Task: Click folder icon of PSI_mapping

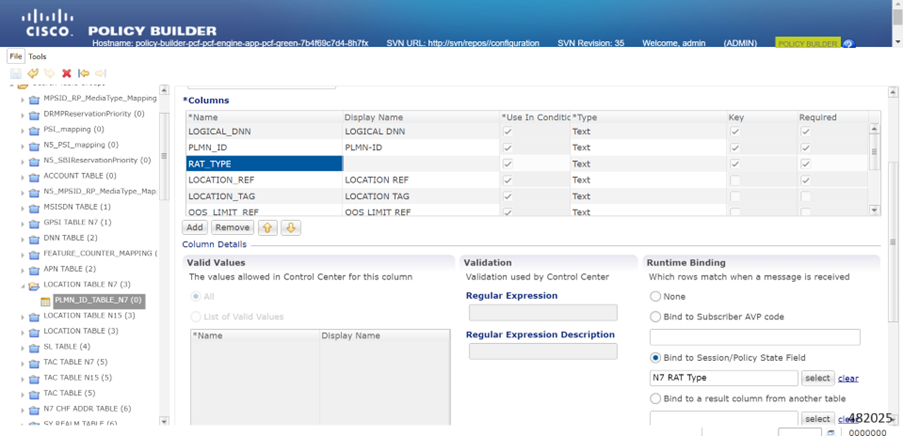Action: point(34,130)
